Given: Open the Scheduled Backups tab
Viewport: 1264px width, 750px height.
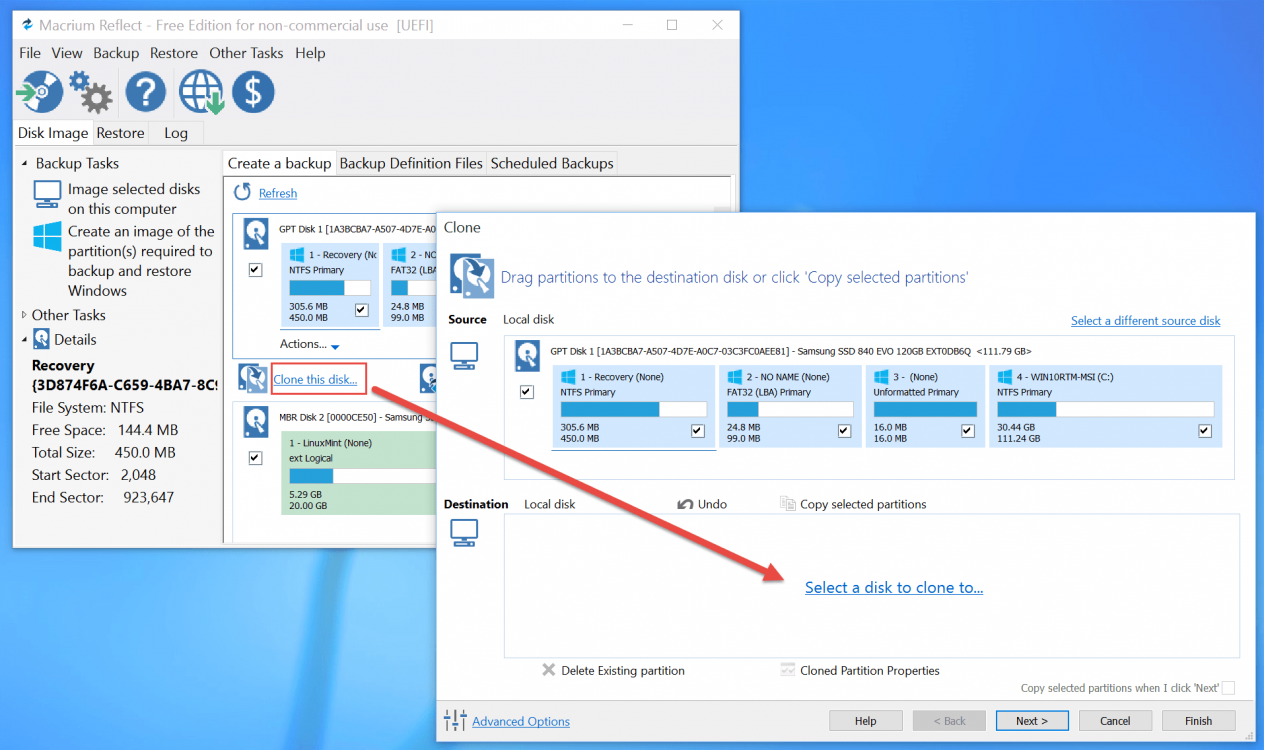Looking at the screenshot, I should click(552, 163).
